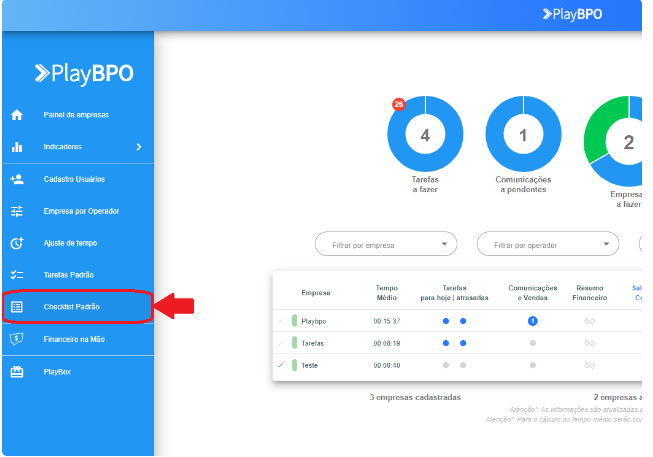
Task: Toggle the checkmark on the Playbpo row
Action: click(280, 321)
